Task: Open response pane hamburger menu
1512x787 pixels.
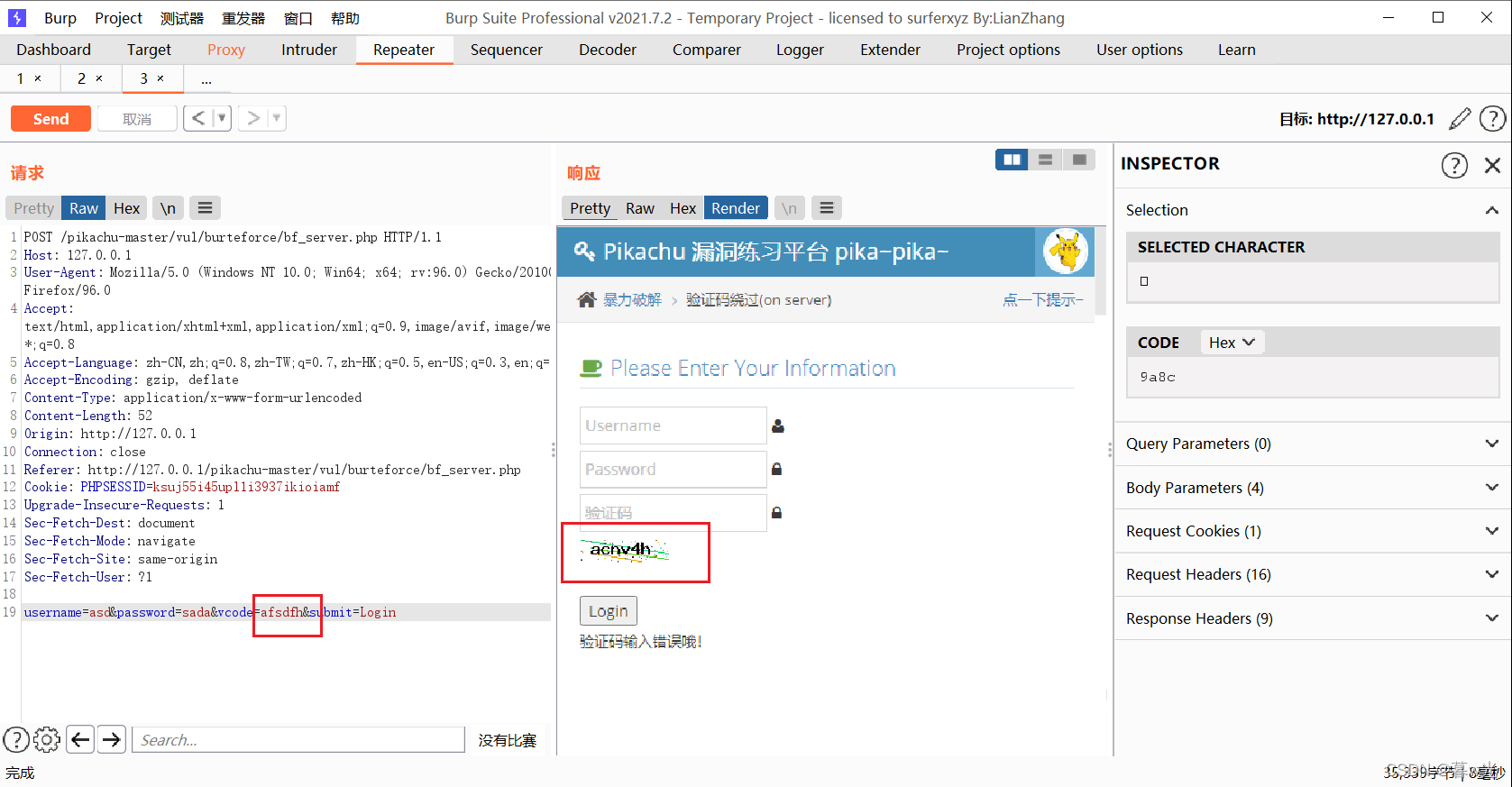Action: [827, 208]
